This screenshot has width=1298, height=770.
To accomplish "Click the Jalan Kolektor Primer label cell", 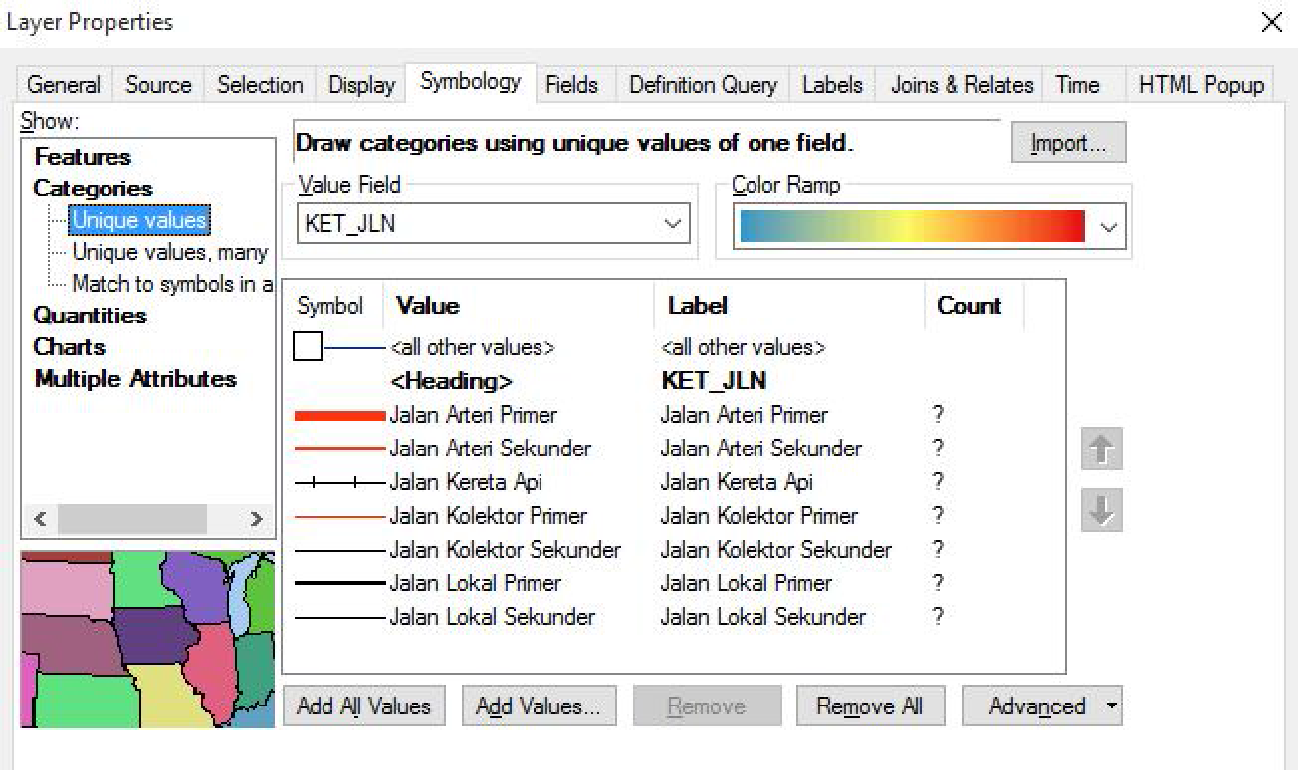I will pos(759,516).
